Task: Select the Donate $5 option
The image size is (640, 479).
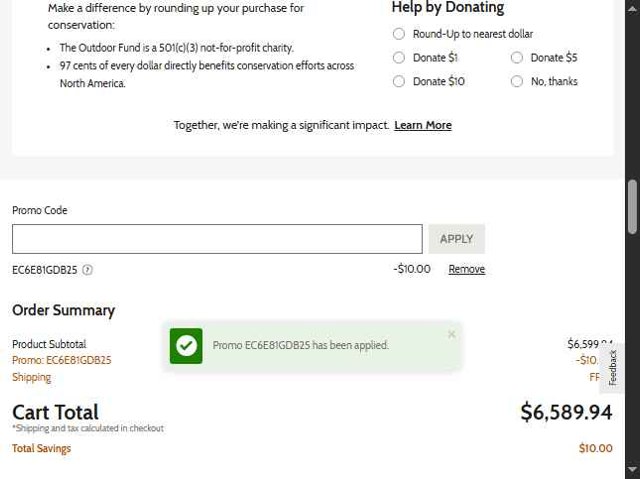Action: pos(517,58)
